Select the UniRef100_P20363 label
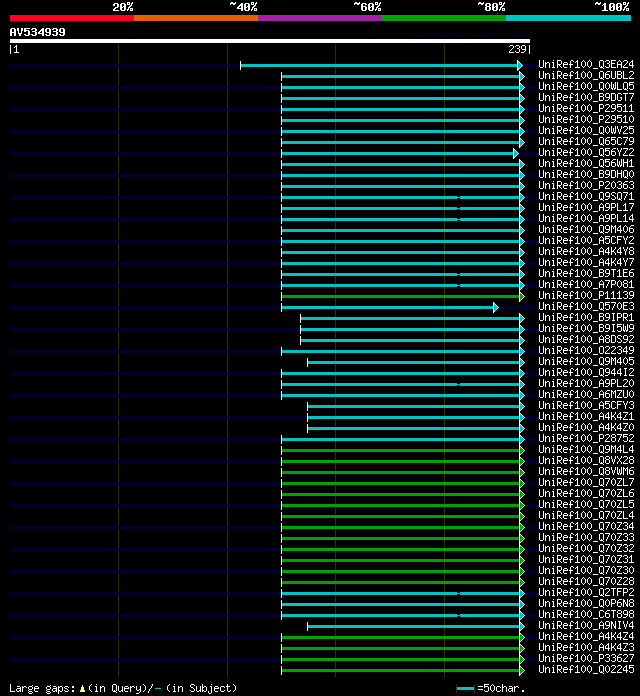This screenshot has width=640, height=696. pyautogui.click(x=586, y=185)
